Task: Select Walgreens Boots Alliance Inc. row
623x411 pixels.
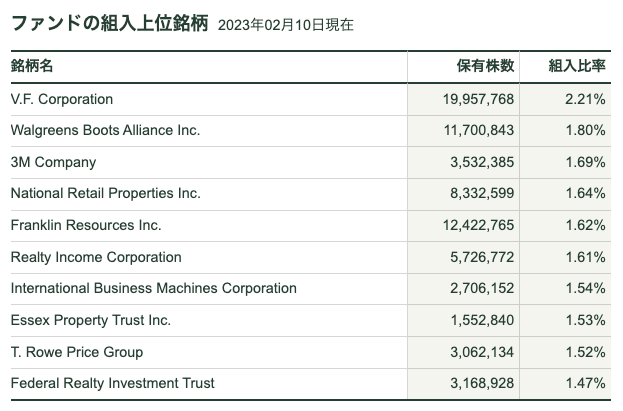Action: (311, 130)
